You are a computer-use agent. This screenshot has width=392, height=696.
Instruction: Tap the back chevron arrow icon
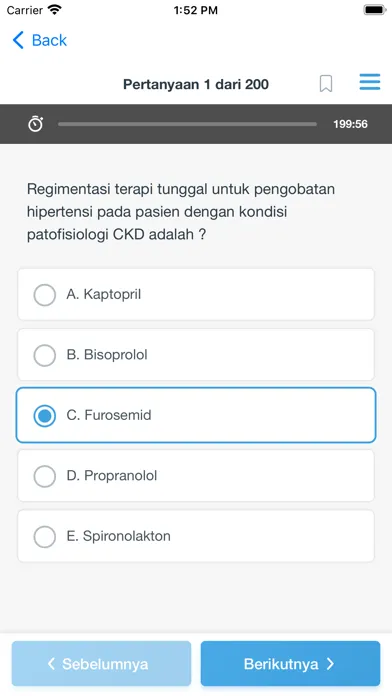(x=18, y=40)
